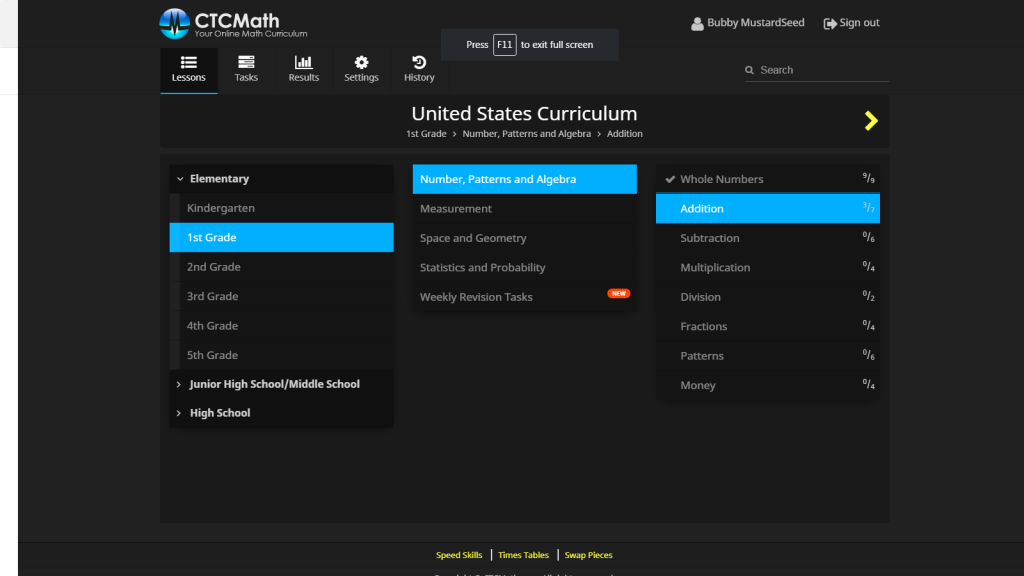Click the Addition breadcrumb
The image size is (1024, 576).
pos(624,134)
